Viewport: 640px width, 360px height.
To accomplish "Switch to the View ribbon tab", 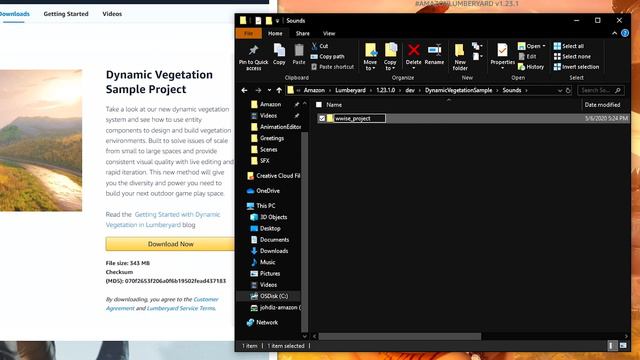I will (329, 33).
